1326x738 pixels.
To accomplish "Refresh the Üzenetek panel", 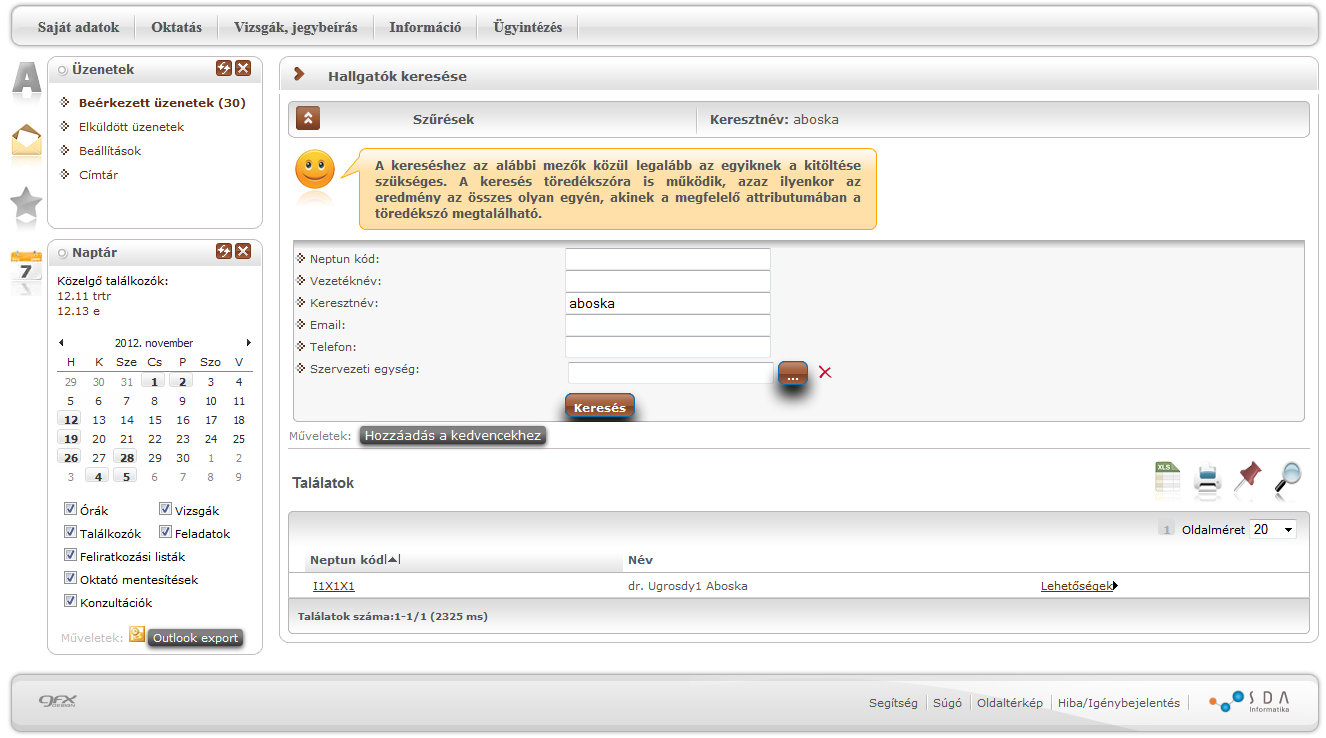I will pos(224,68).
